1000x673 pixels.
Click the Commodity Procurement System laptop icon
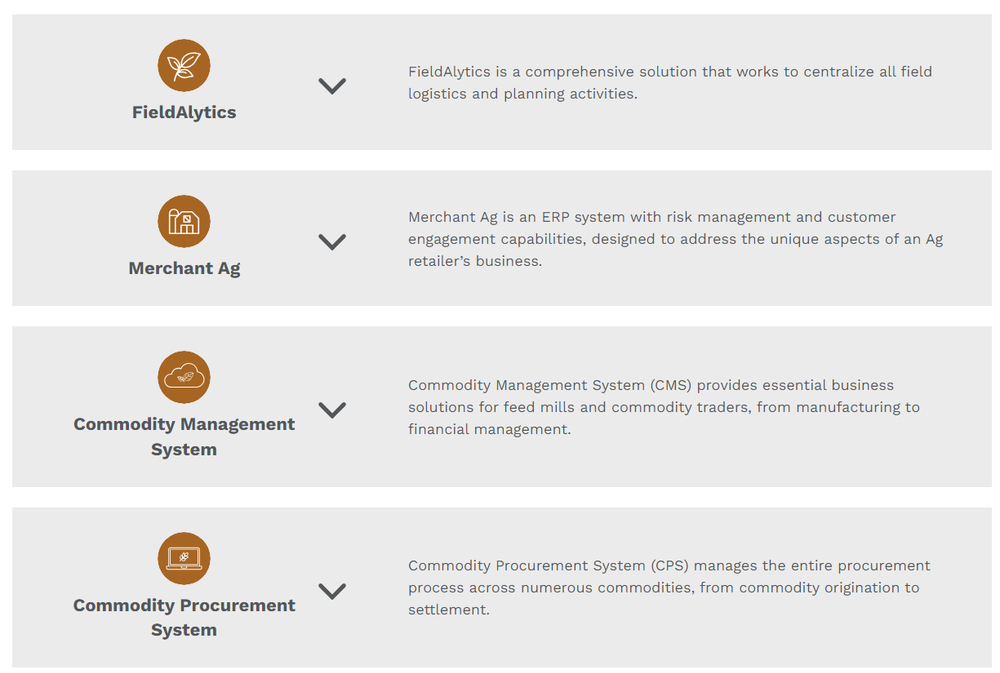[184, 558]
